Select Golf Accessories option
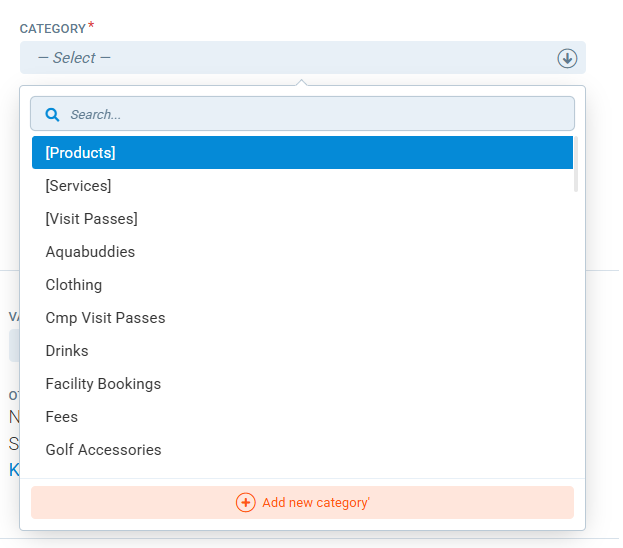The height and width of the screenshot is (548, 623). pyautogui.click(x=103, y=450)
